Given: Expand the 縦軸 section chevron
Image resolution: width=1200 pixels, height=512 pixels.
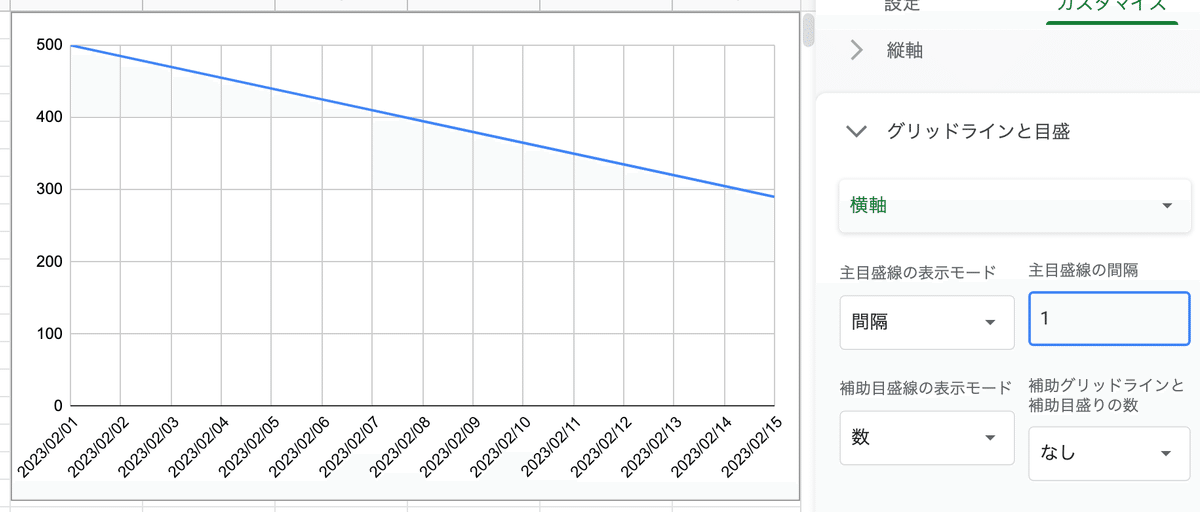Looking at the screenshot, I should [x=856, y=50].
